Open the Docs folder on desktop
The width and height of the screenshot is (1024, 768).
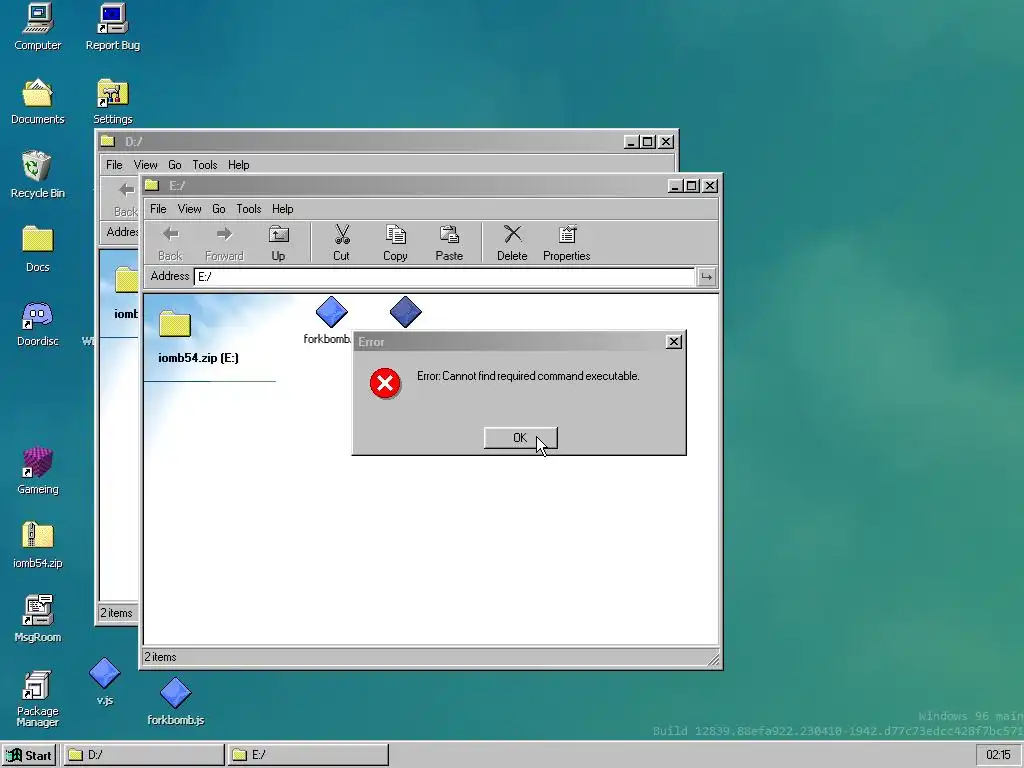pyautogui.click(x=38, y=249)
